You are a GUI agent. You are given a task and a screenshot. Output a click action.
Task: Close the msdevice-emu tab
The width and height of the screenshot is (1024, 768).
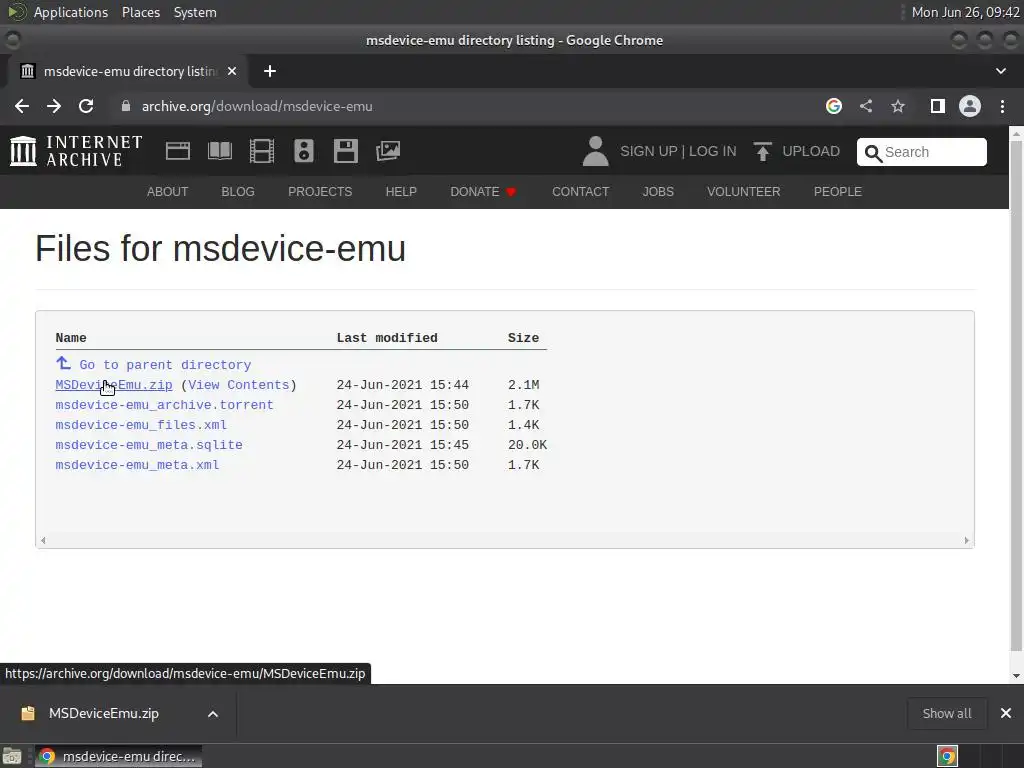point(232,71)
